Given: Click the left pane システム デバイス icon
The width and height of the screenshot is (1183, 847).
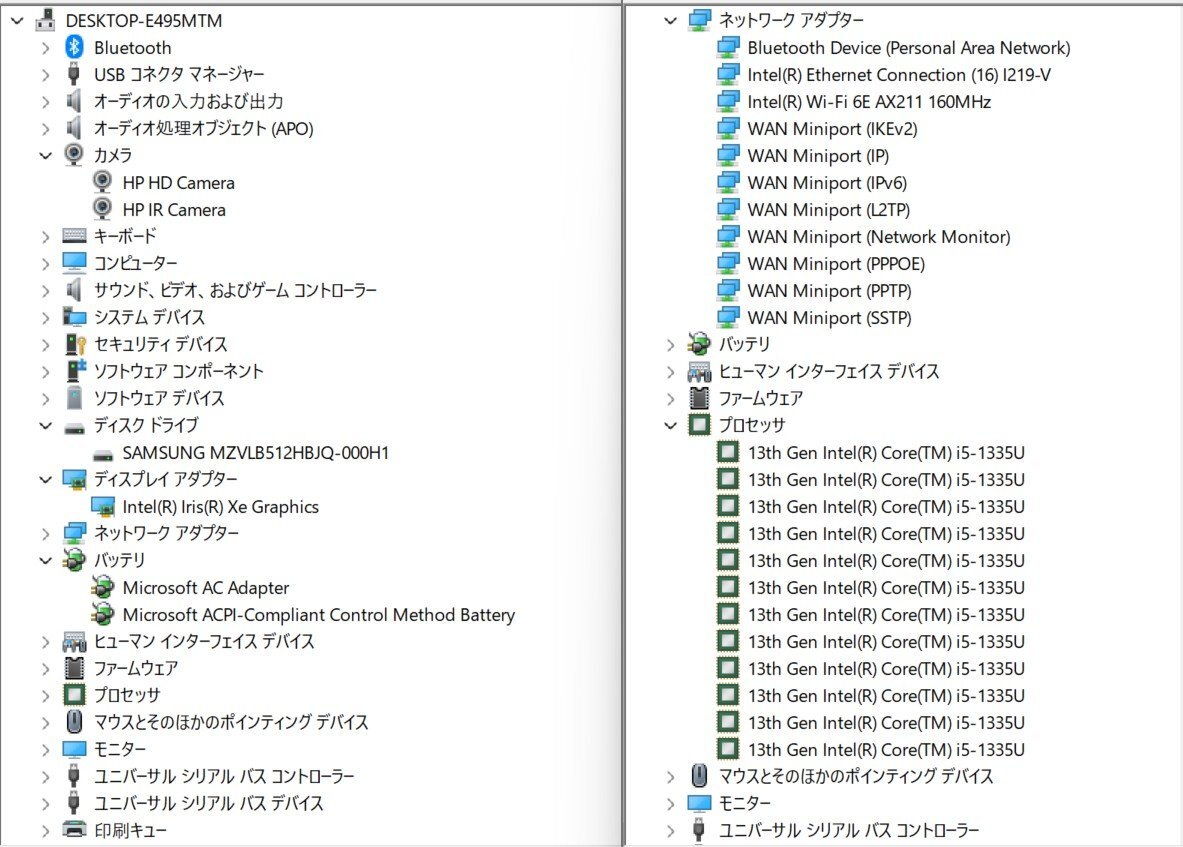Looking at the screenshot, I should pyautogui.click(x=74, y=317).
